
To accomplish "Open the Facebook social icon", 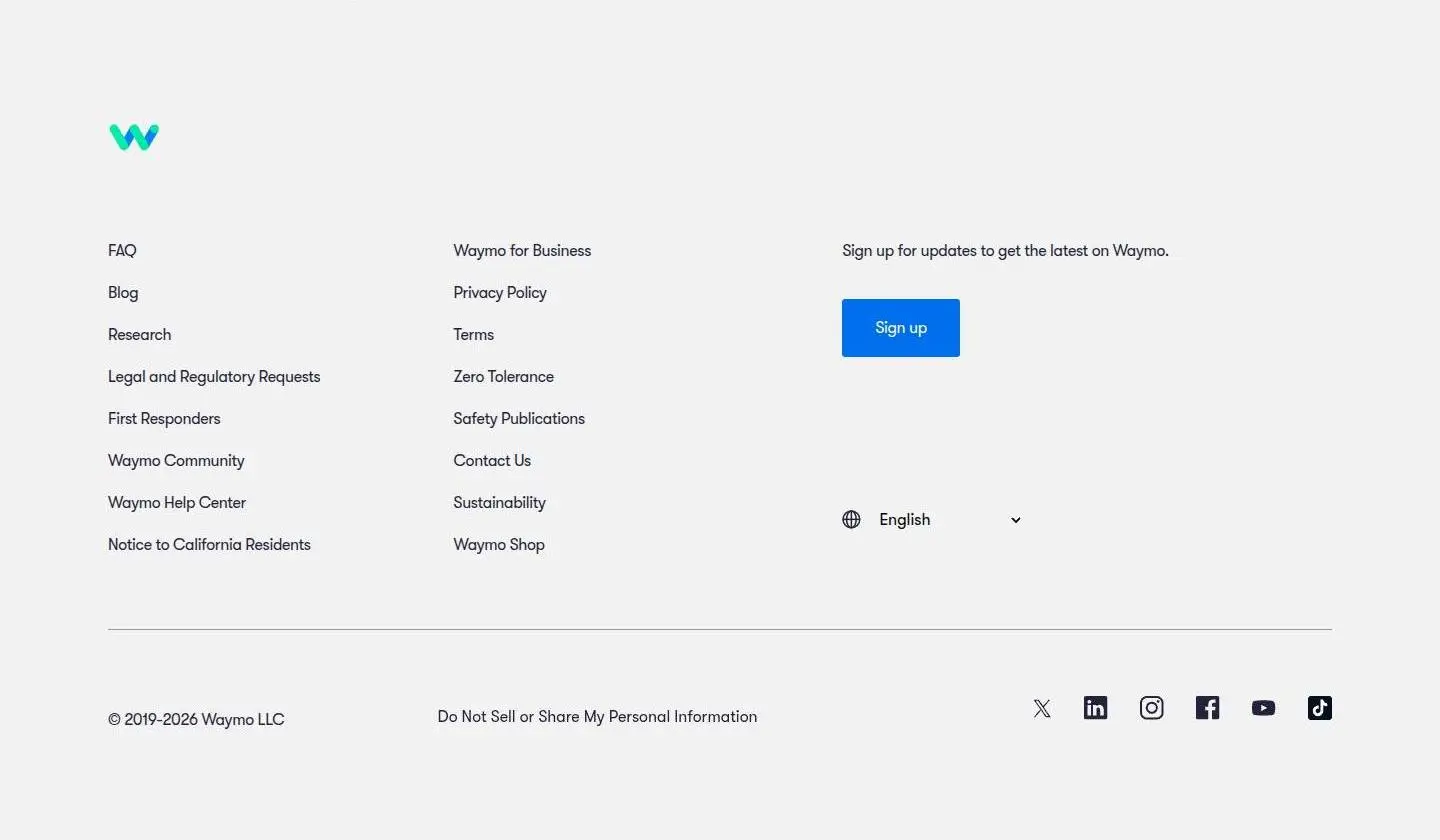I will [x=1208, y=708].
